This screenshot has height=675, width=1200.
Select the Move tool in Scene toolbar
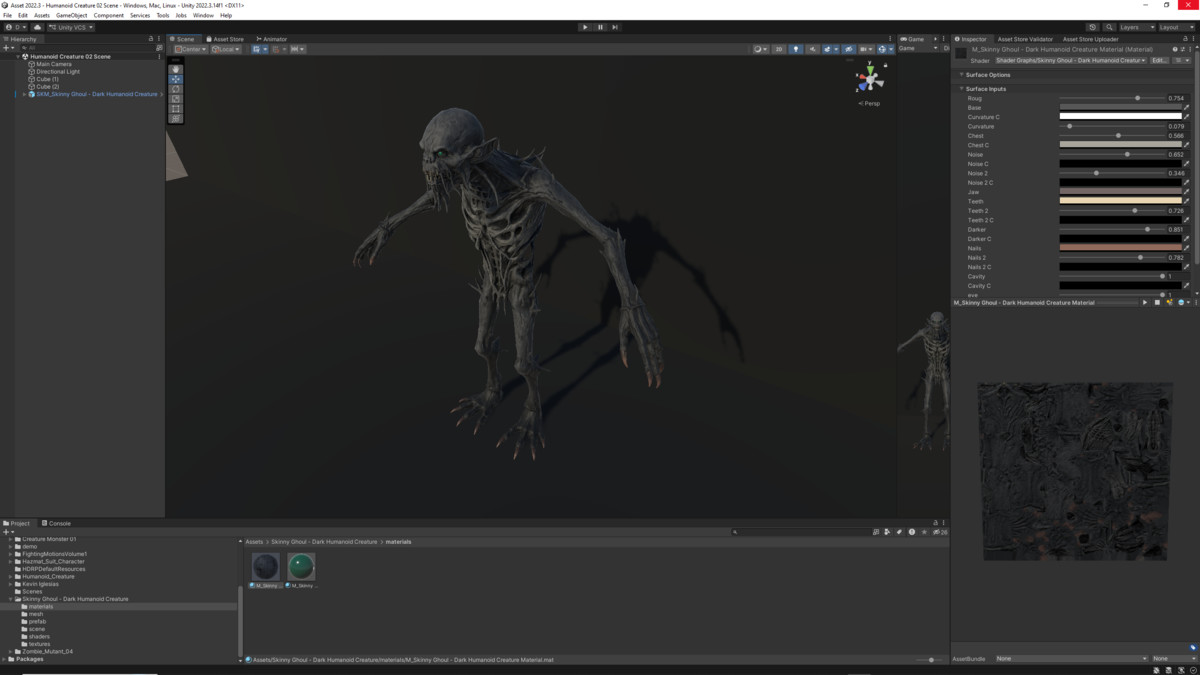coord(176,79)
